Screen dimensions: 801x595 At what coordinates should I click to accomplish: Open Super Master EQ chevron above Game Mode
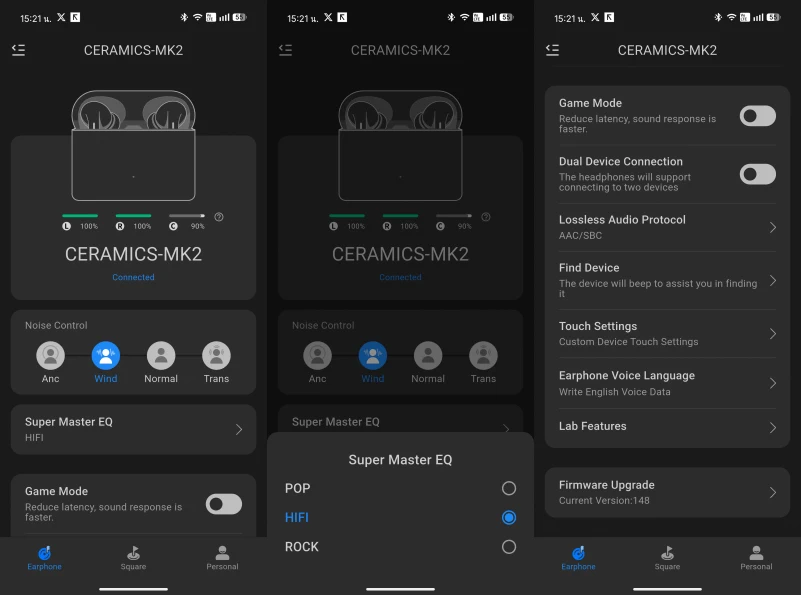(x=239, y=430)
